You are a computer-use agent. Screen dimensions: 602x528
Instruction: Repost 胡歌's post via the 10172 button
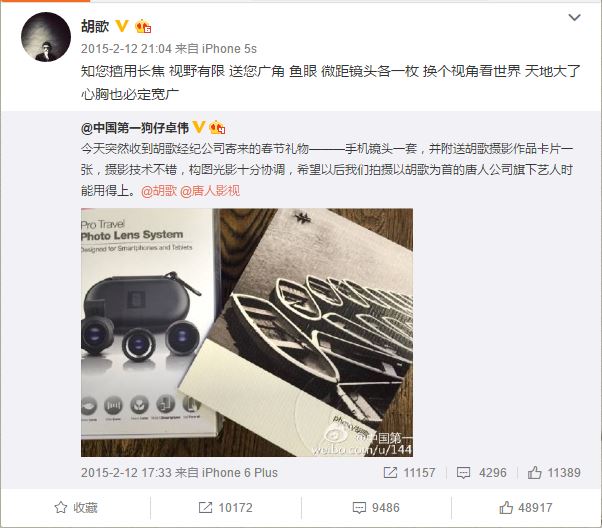click(x=226, y=508)
